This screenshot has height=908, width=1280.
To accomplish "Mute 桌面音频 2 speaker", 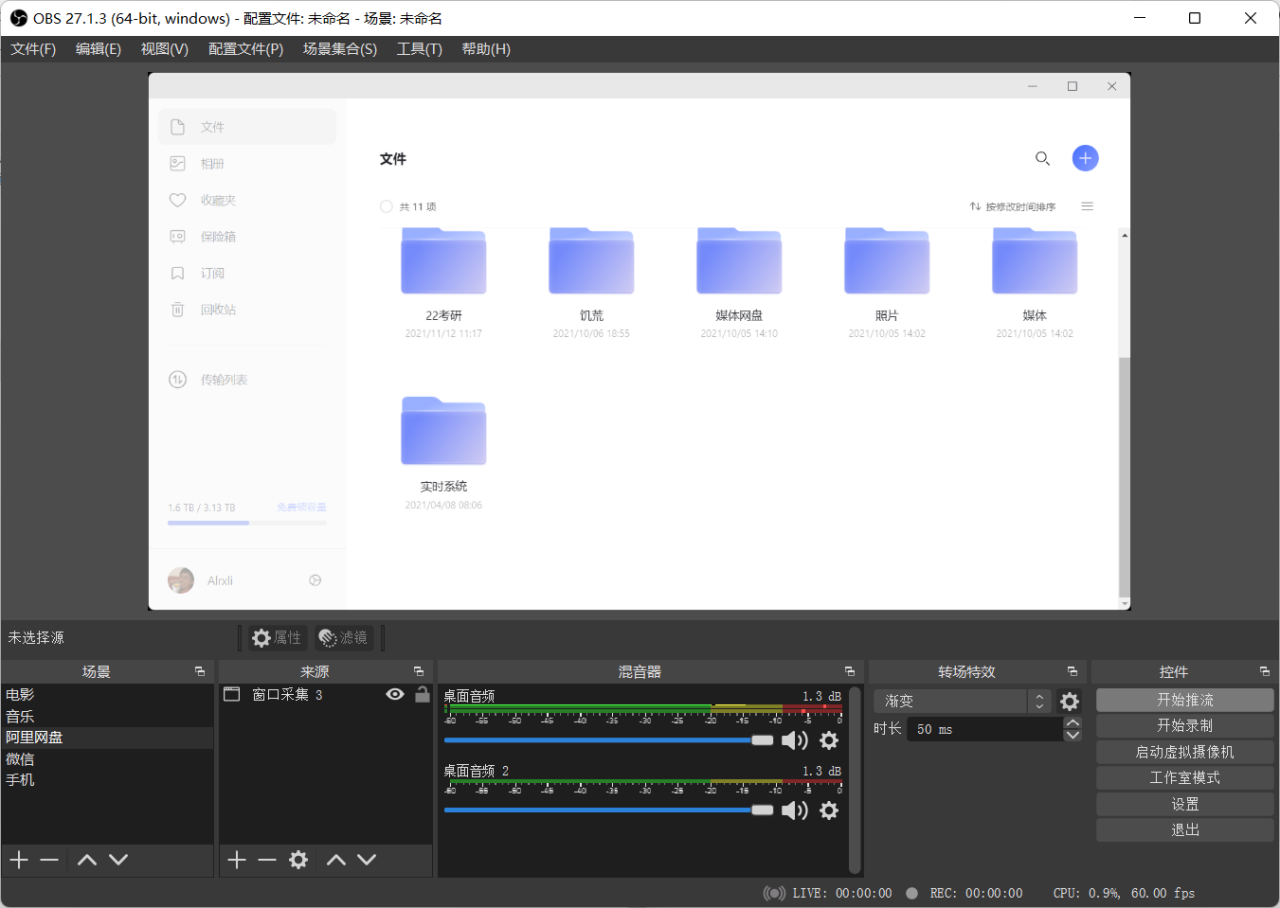I will (794, 810).
